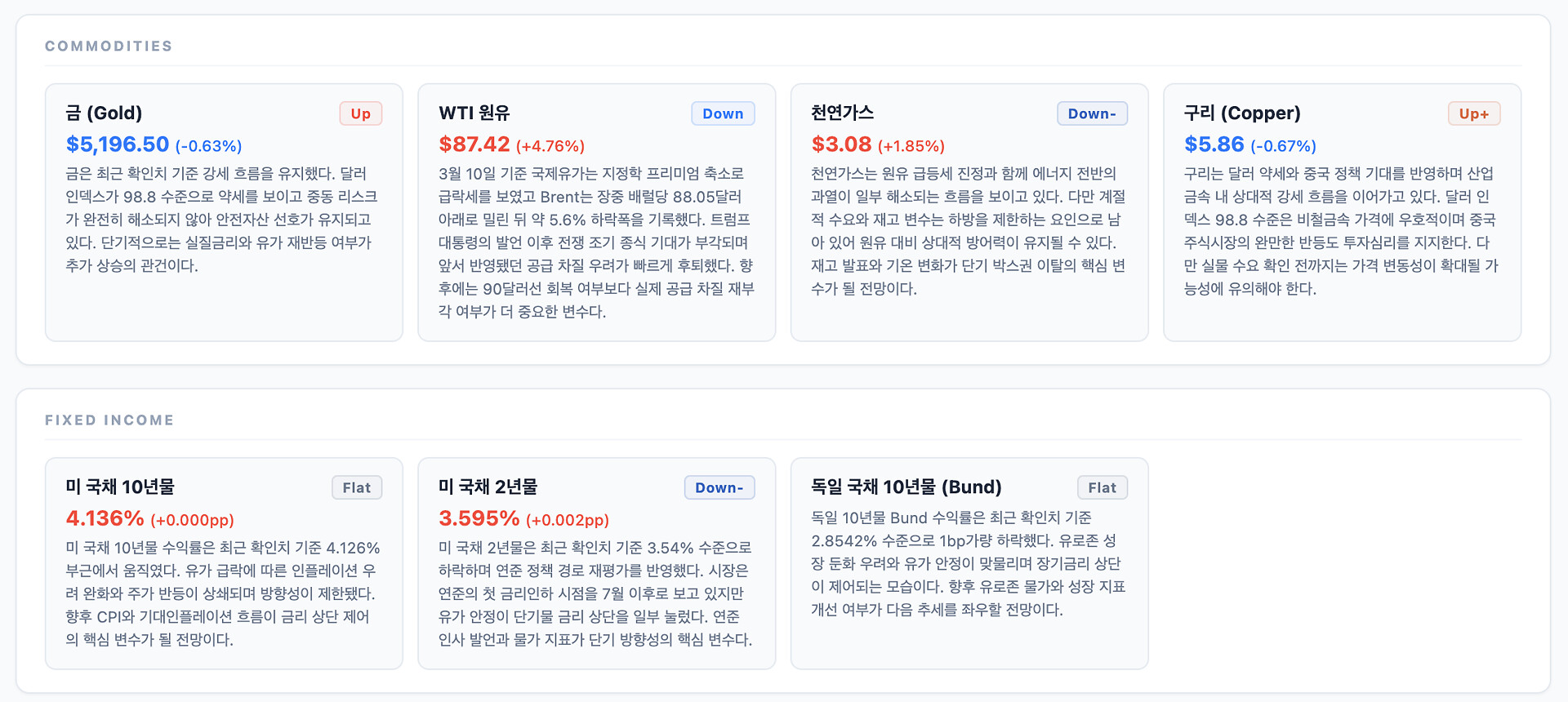Click the 미 국채 10년물 title
The width and height of the screenshot is (1568, 702).
(x=120, y=487)
